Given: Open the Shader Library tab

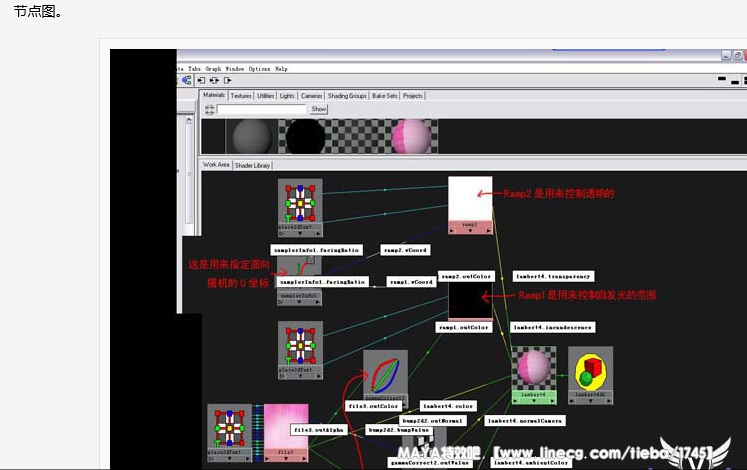Looking at the screenshot, I should pyautogui.click(x=253, y=165).
